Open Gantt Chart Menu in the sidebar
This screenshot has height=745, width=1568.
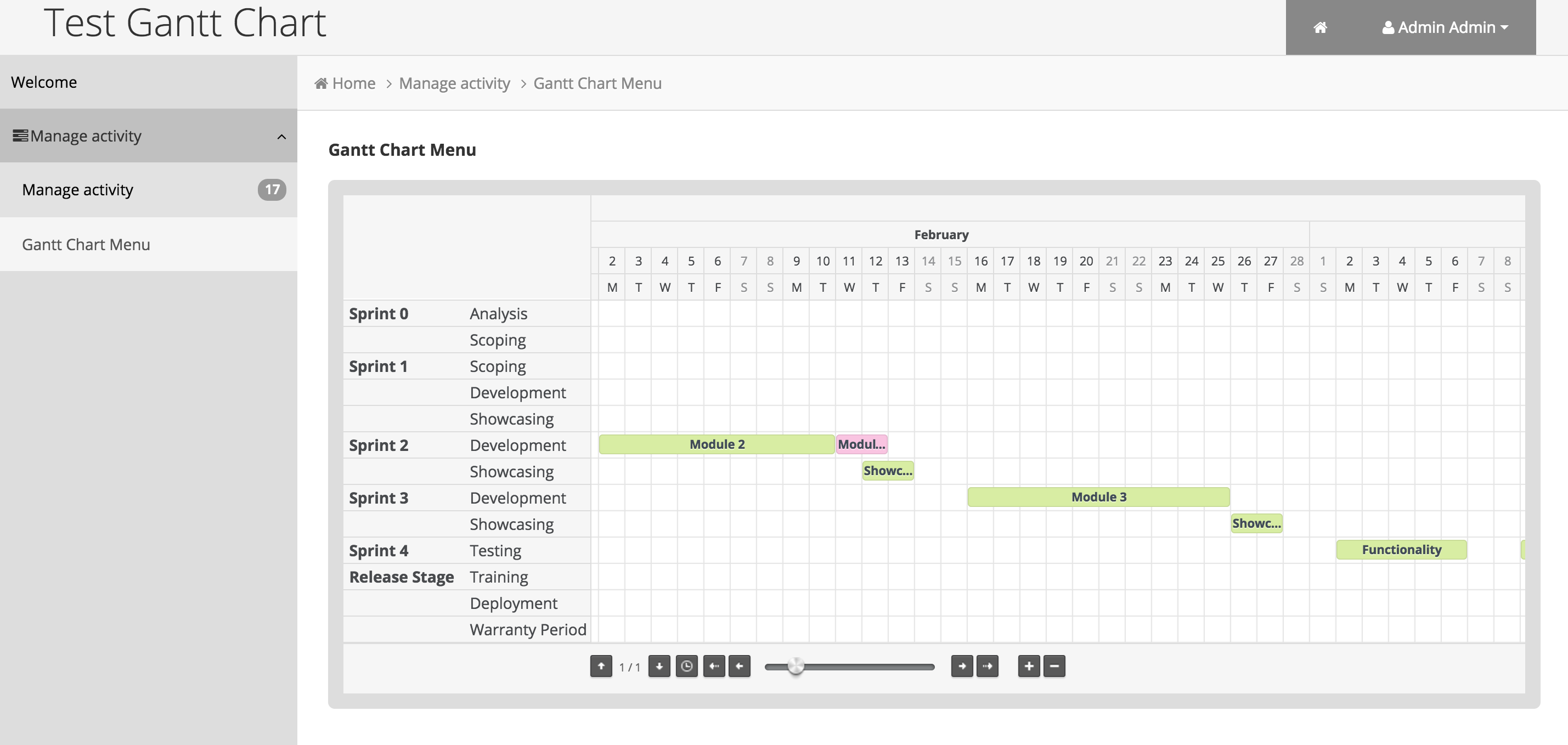86,245
